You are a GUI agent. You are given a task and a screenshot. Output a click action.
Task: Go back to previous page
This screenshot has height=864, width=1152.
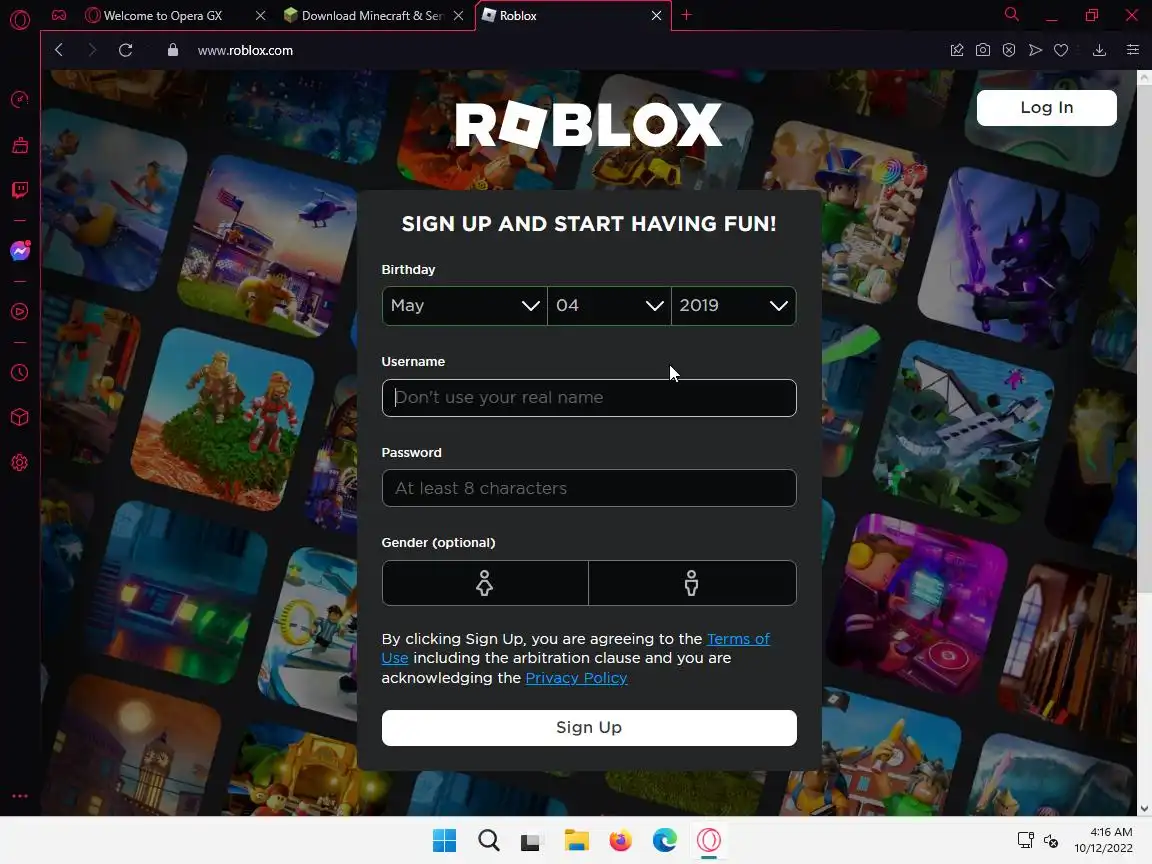coord(59,50)
